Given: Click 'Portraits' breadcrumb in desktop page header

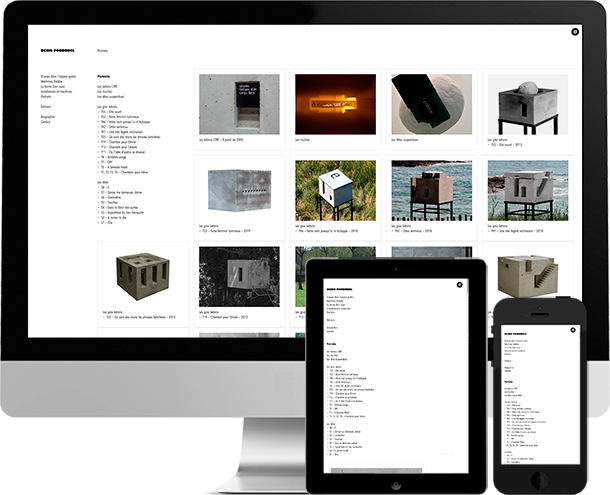Looking at the screenshot, I should pyautogui.click(x=103, y=49).
